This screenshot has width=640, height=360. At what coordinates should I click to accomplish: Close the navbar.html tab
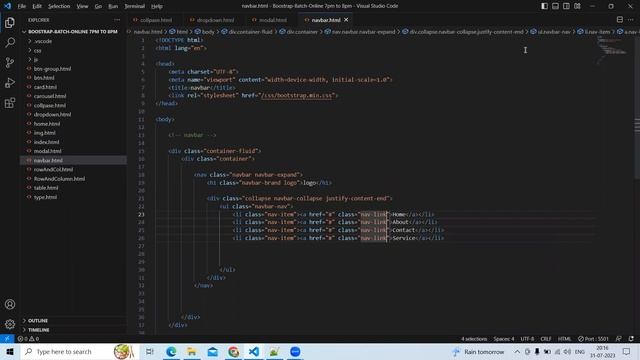(346, 20)
